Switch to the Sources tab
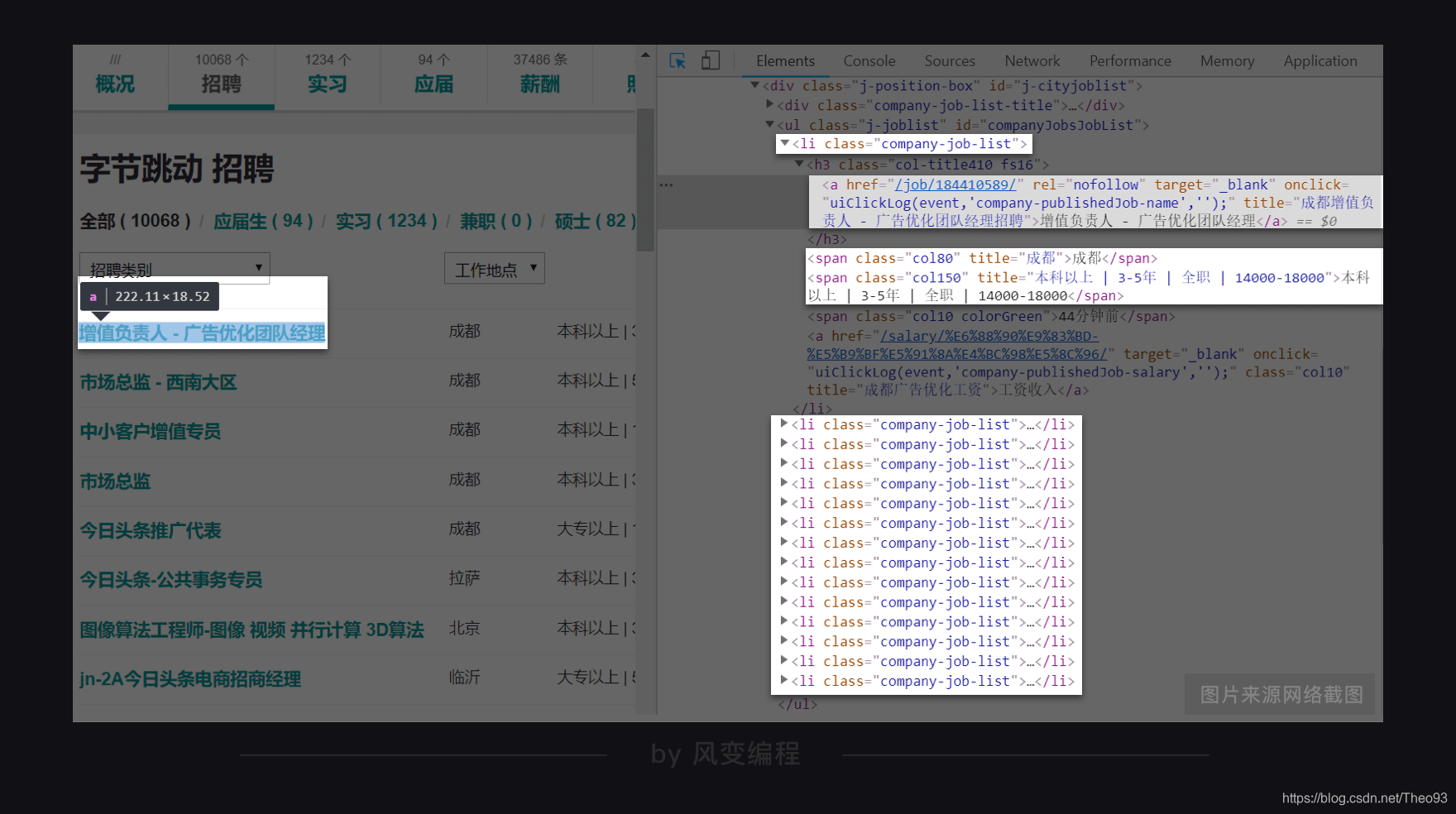Image resolution: width=1456 pixels, height=814 pixels. pos(950,61)
